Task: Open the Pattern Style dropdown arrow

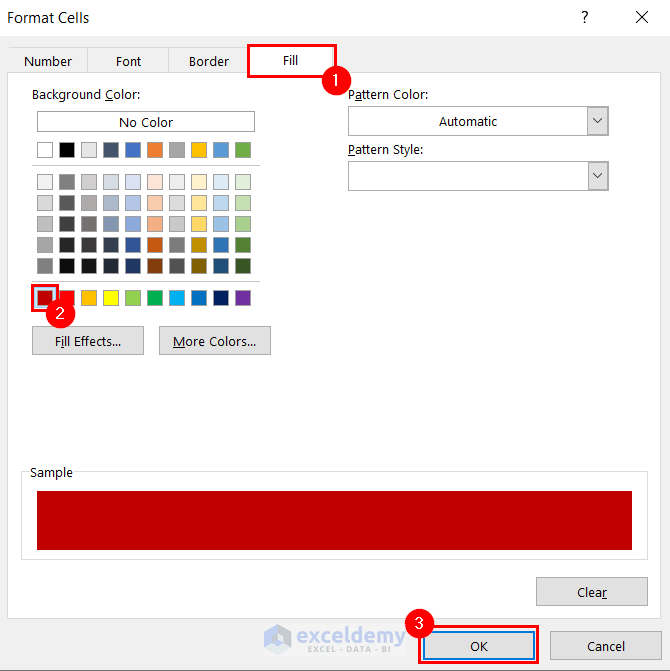Action: pos(598,176)
